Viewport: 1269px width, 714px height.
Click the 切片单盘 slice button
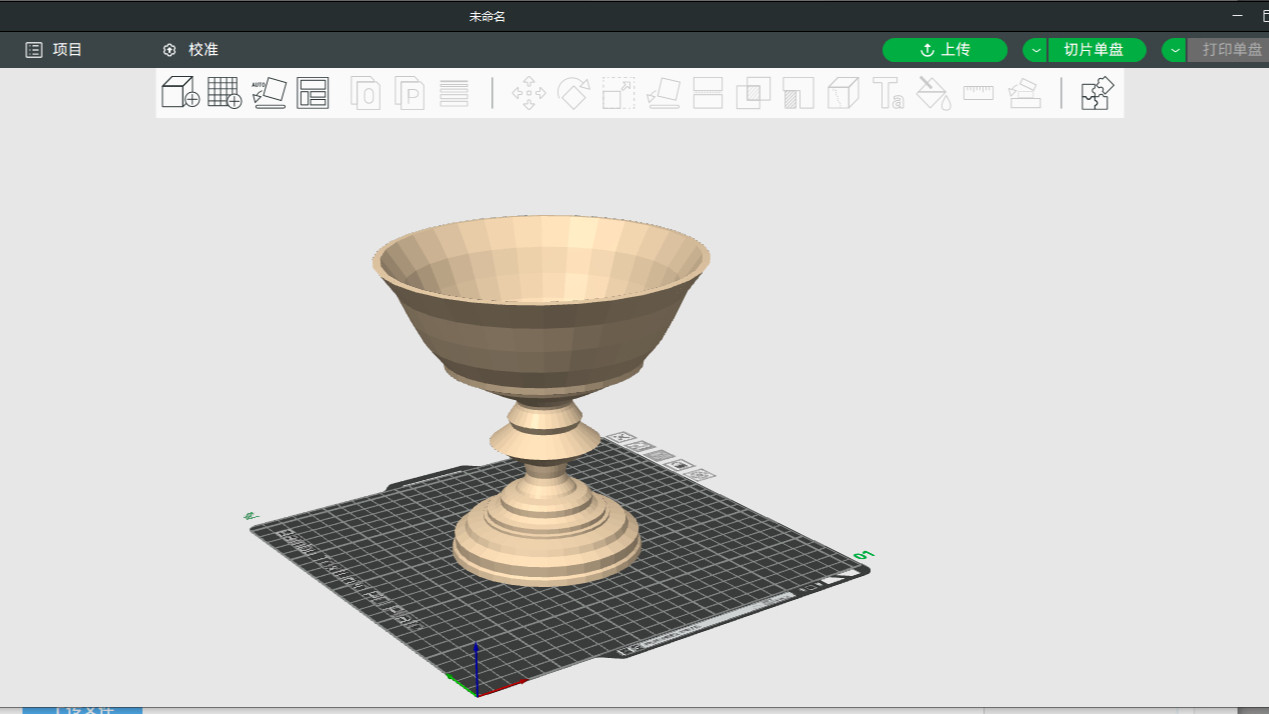(1093, 50)
